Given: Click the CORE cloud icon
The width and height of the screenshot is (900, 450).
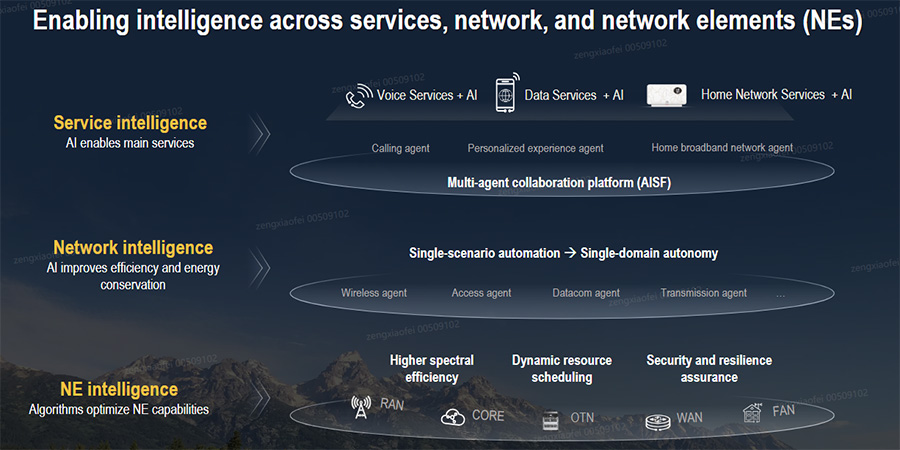Looking at the screenshot, I should pyautogui.click(x=453, y=418).
